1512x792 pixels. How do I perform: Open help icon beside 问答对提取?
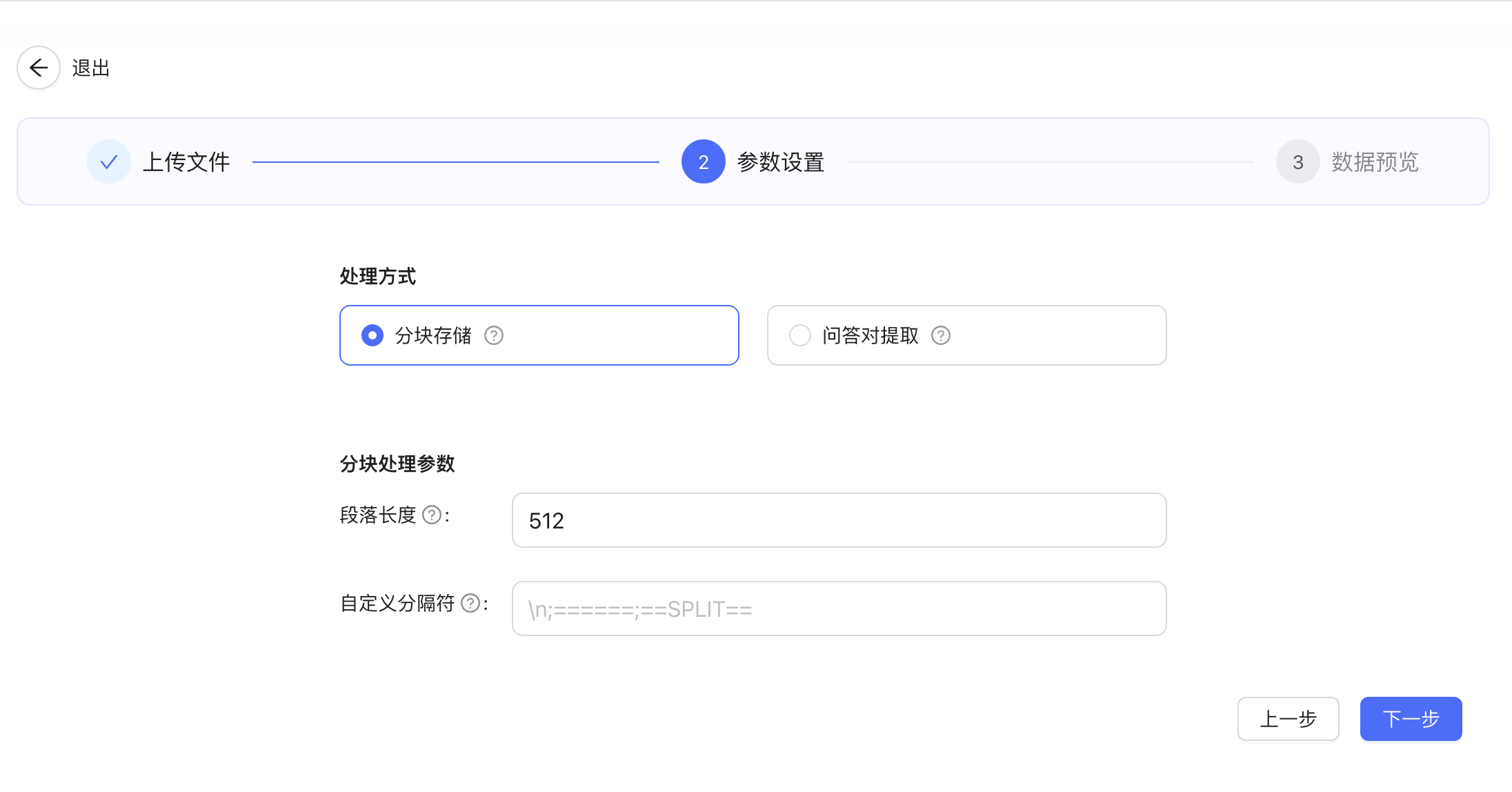pyautogui.click(x=941, y=336)
